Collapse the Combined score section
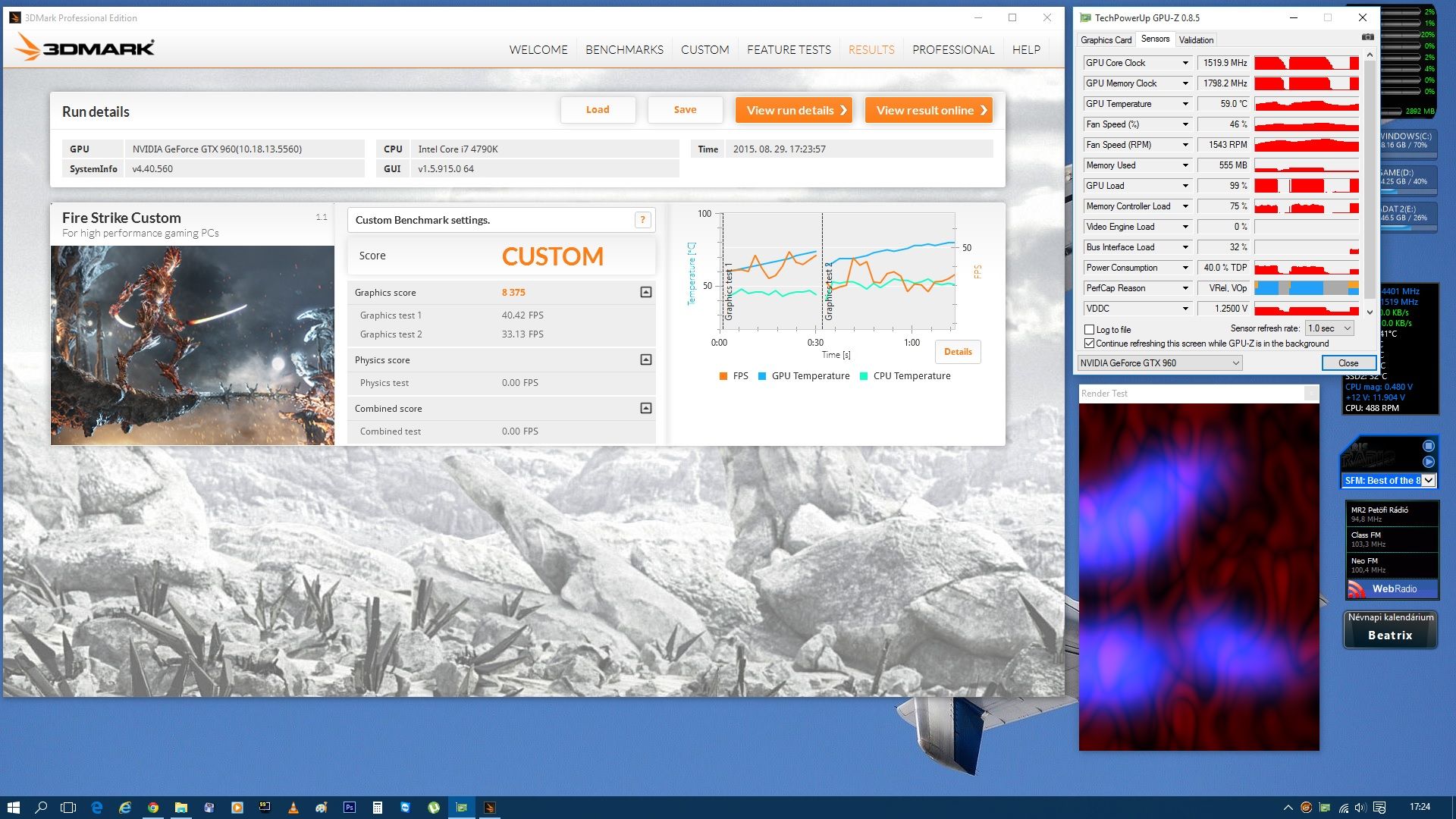 pyautogui.click(x=646, y=408)
